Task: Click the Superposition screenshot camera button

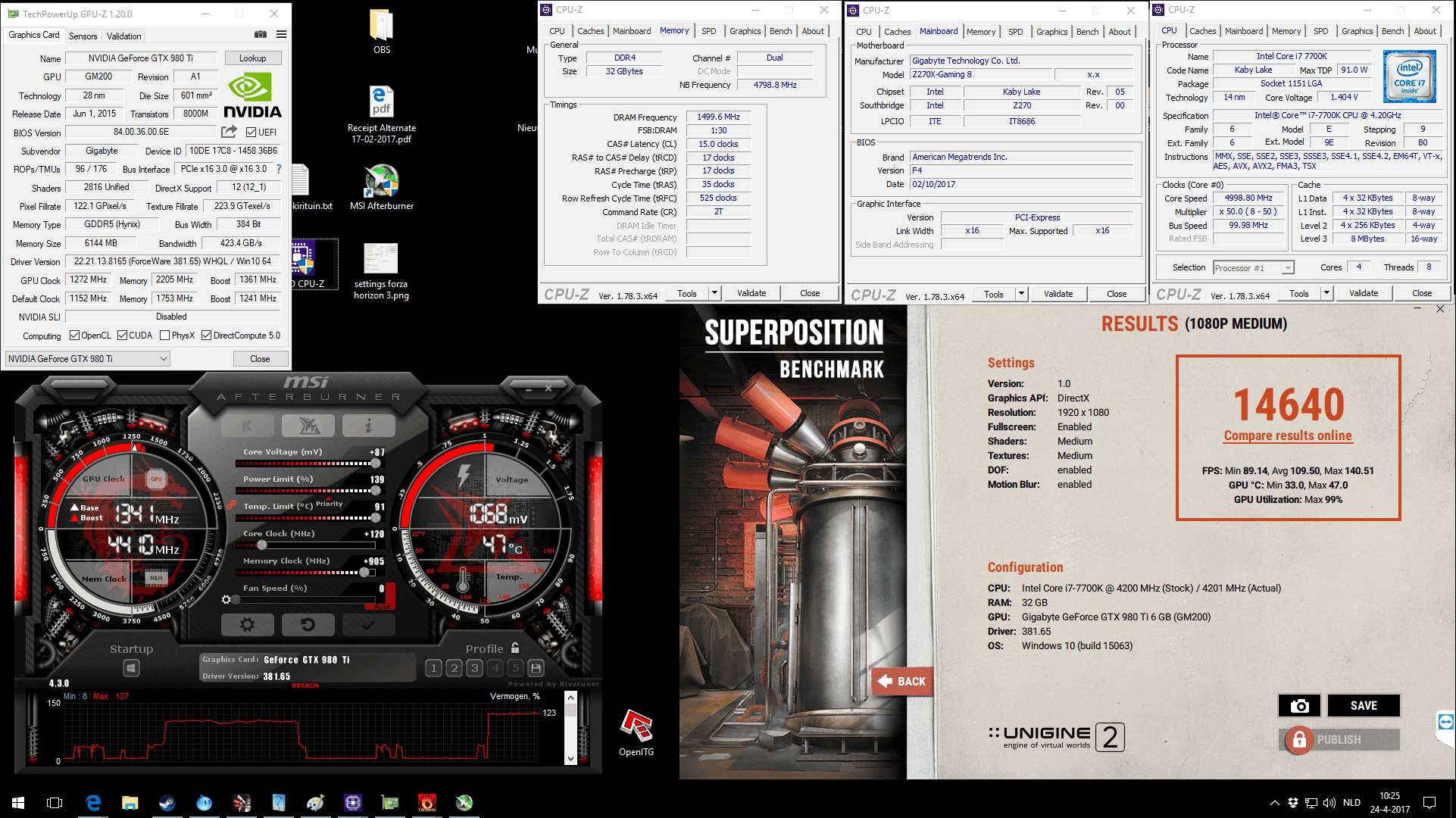Action: [x=1299, y=706]
